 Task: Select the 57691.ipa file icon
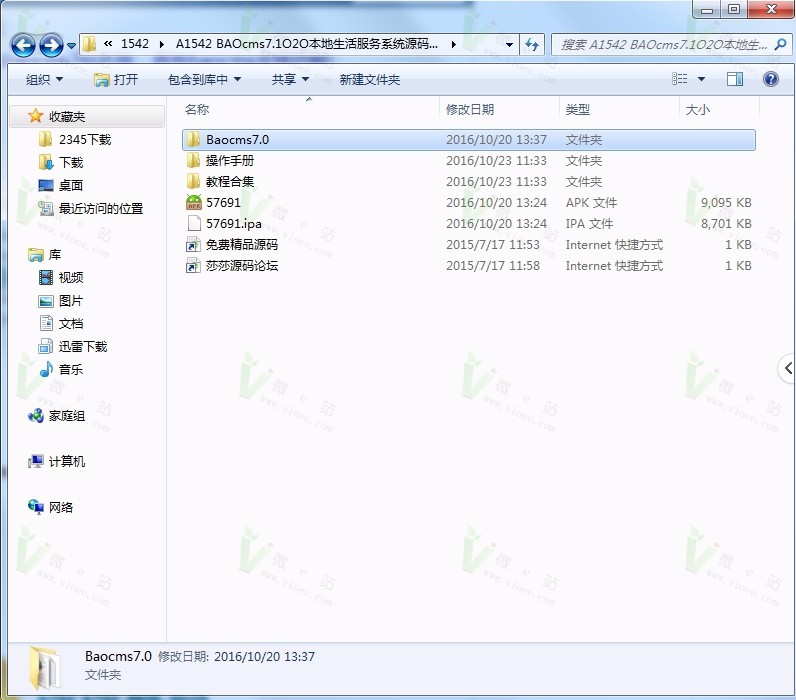pos(193,223)
